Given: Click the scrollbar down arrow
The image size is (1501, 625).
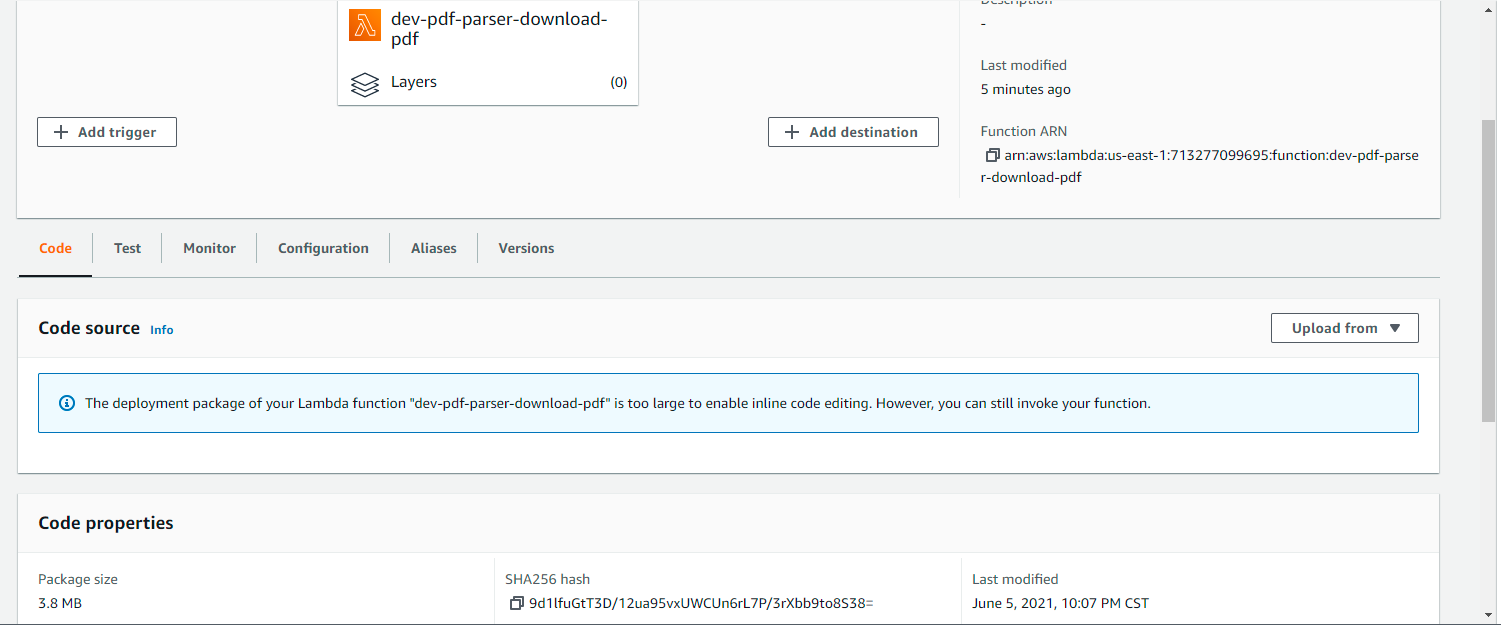Looking at the screenshot, I should point(1490,615).
